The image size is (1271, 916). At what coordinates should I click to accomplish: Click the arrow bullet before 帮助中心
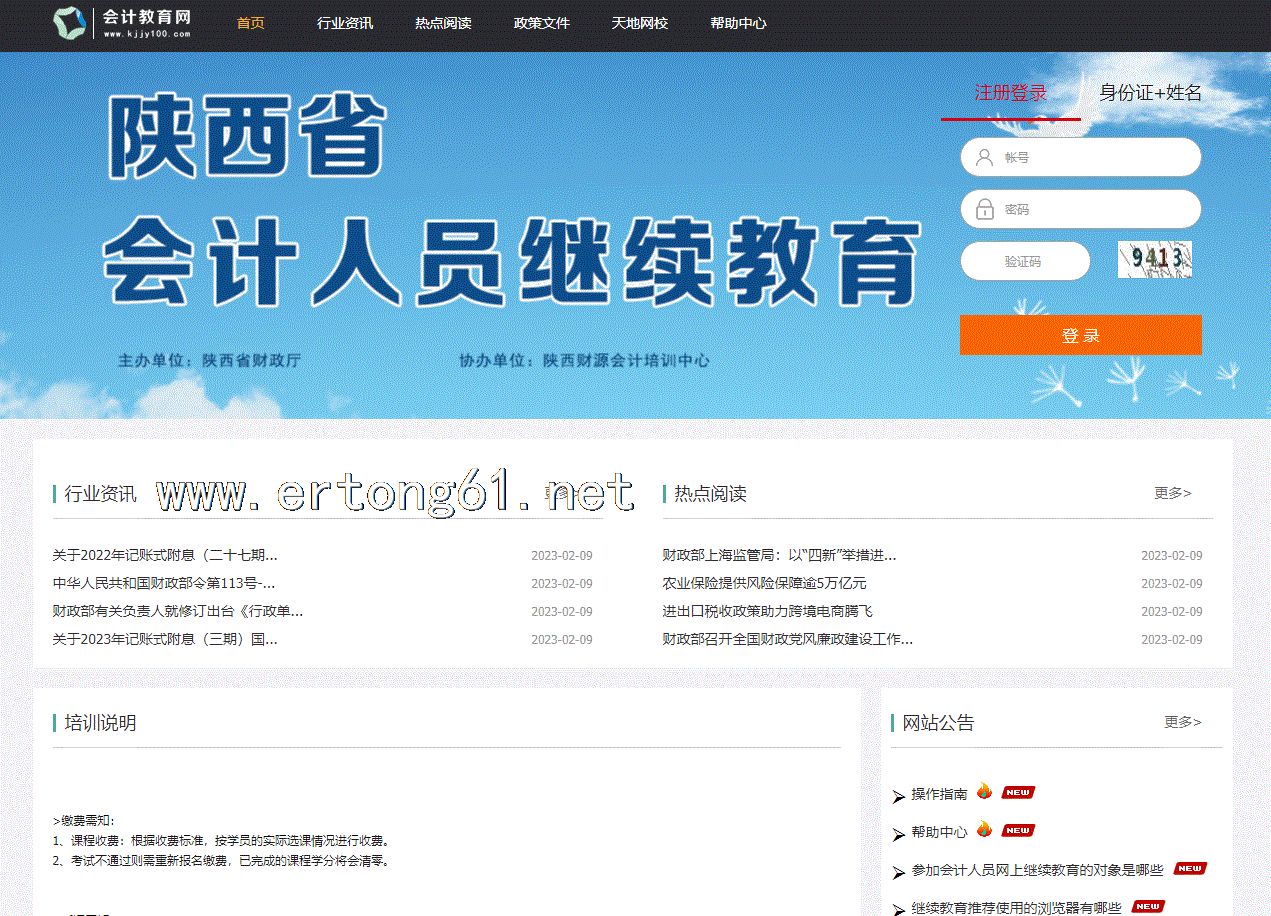(898, 833)
